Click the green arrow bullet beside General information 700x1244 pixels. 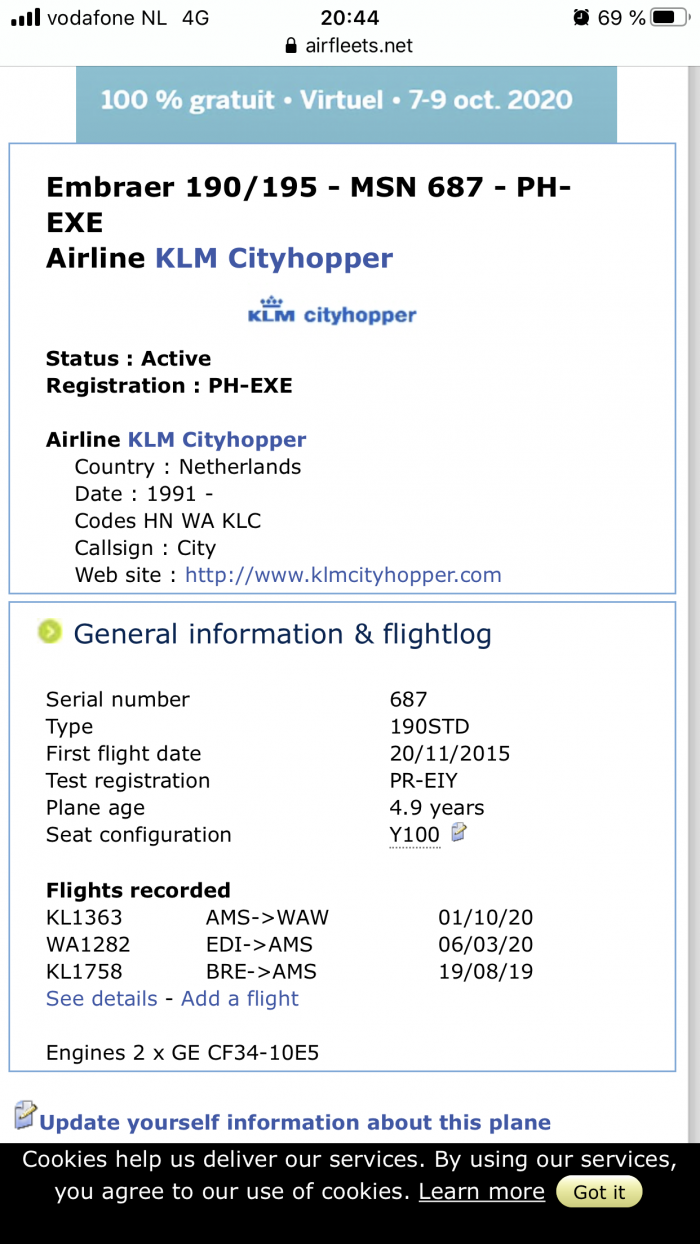pos(49,632)
